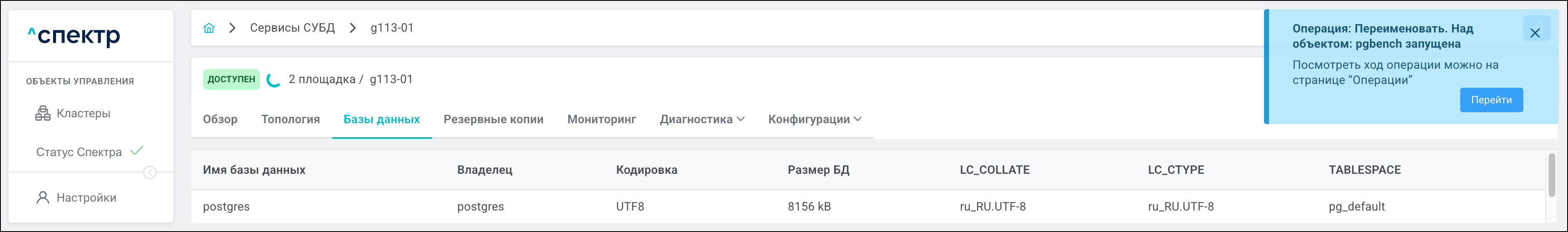Click the Кластеры cluster icon
The image size is (1568, 232).
pyautogui.click(x=43, y=113)
